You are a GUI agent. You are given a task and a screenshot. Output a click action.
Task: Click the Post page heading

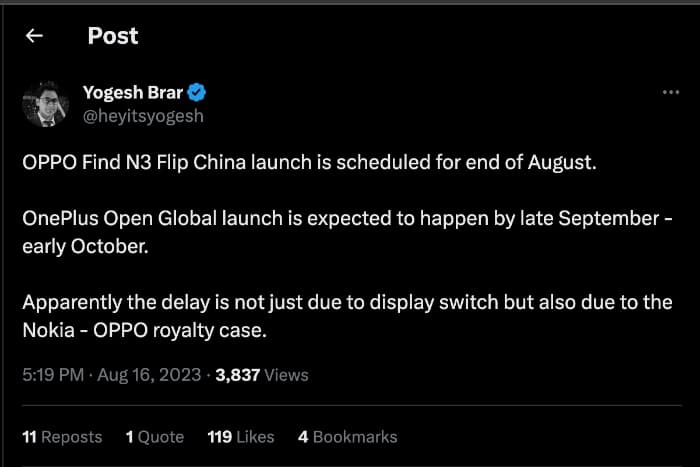[x=113, y=36]
